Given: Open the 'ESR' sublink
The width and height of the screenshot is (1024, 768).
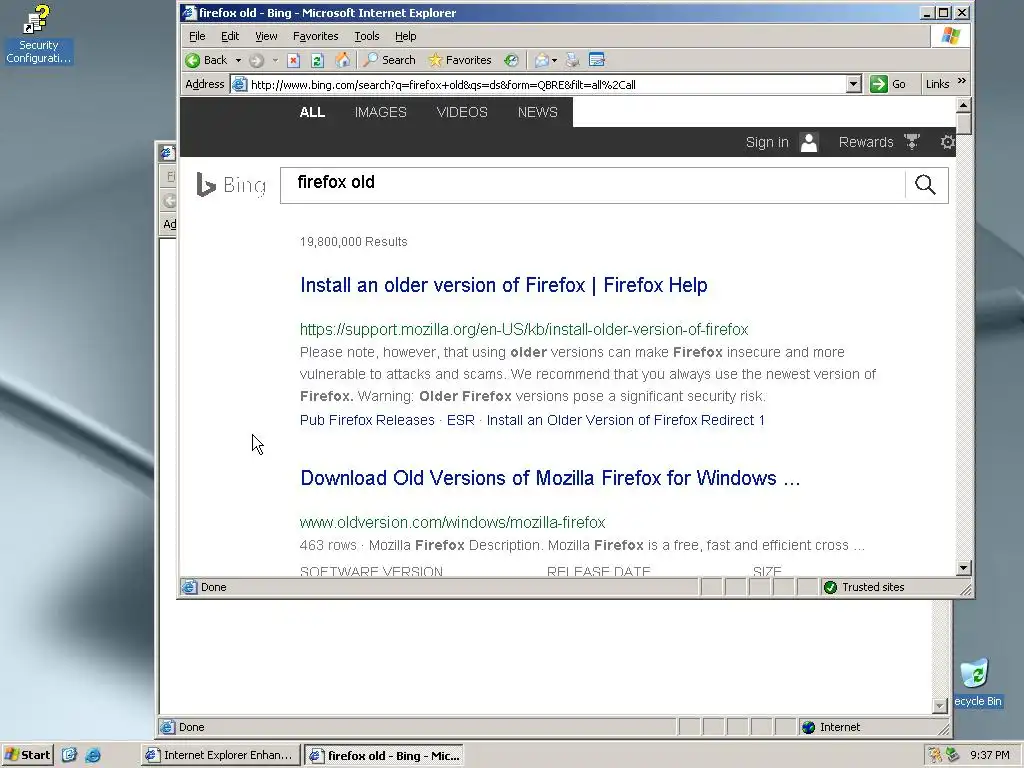Looking at the screenshot, I should (460, 420).
